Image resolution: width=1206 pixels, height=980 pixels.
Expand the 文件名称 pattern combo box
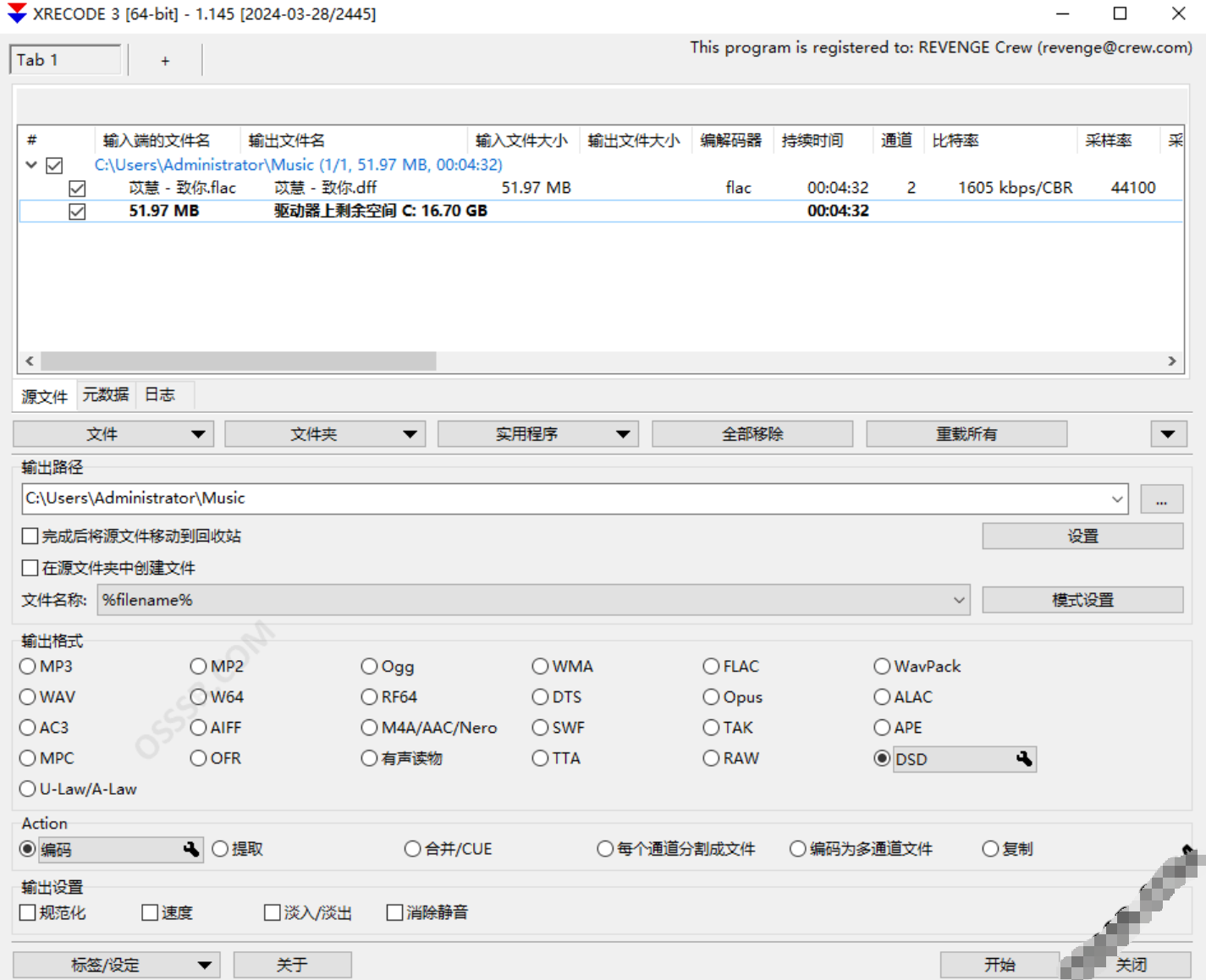click(958, 600)
